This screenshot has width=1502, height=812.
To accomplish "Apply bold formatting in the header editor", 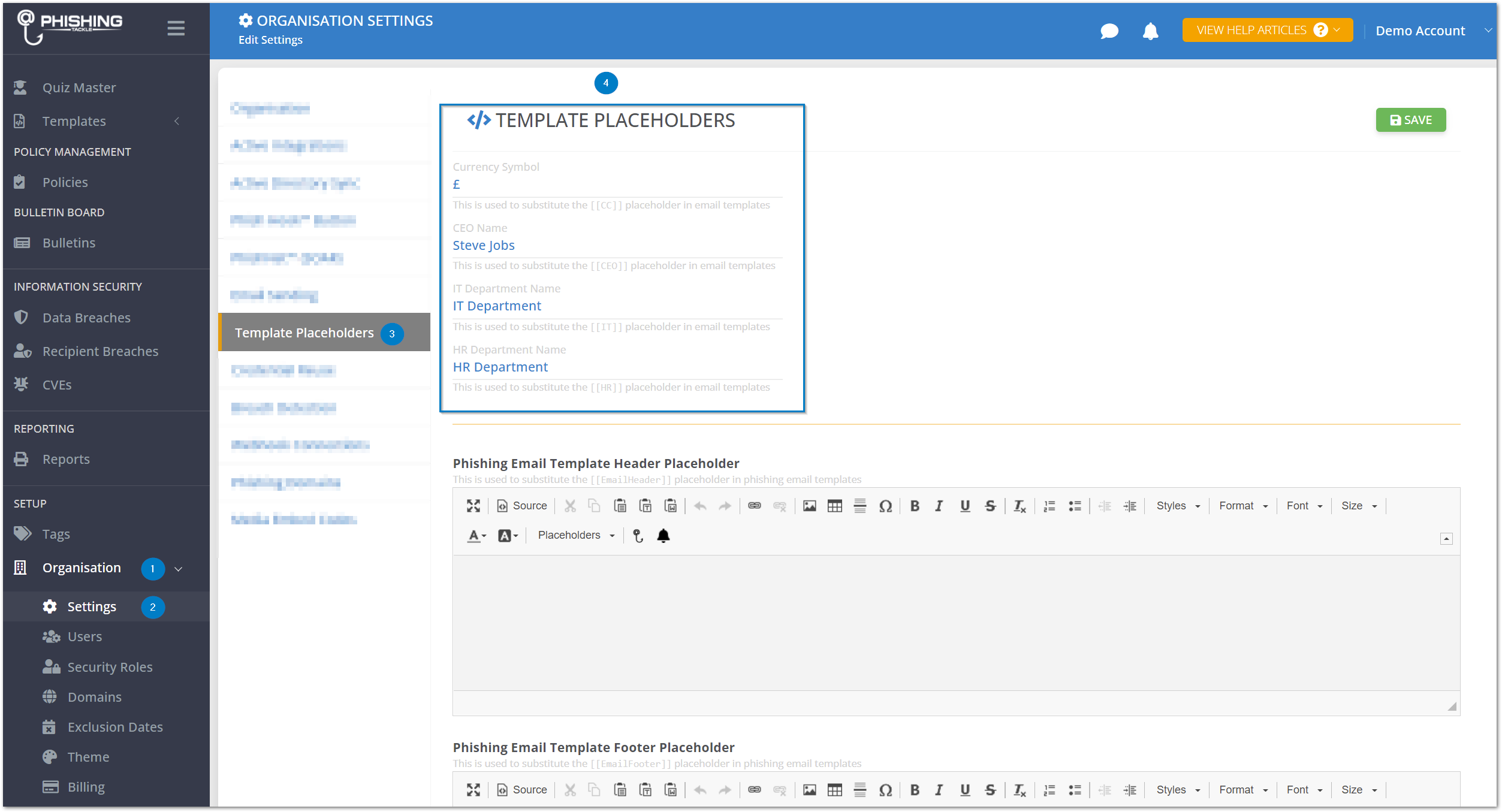I will tap(915, 506).
